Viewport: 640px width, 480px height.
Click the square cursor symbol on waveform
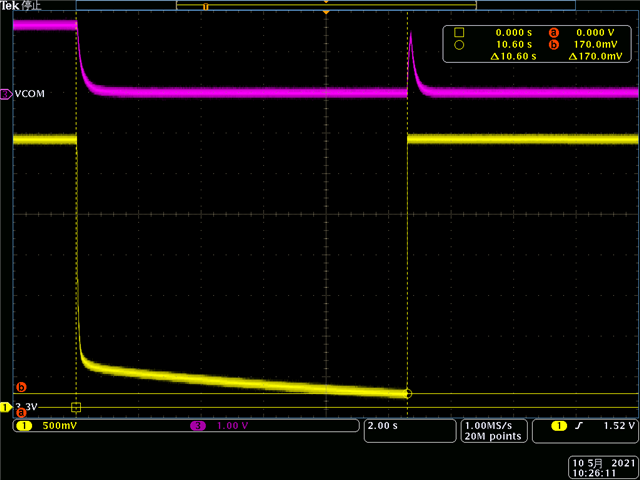point(76,407)
